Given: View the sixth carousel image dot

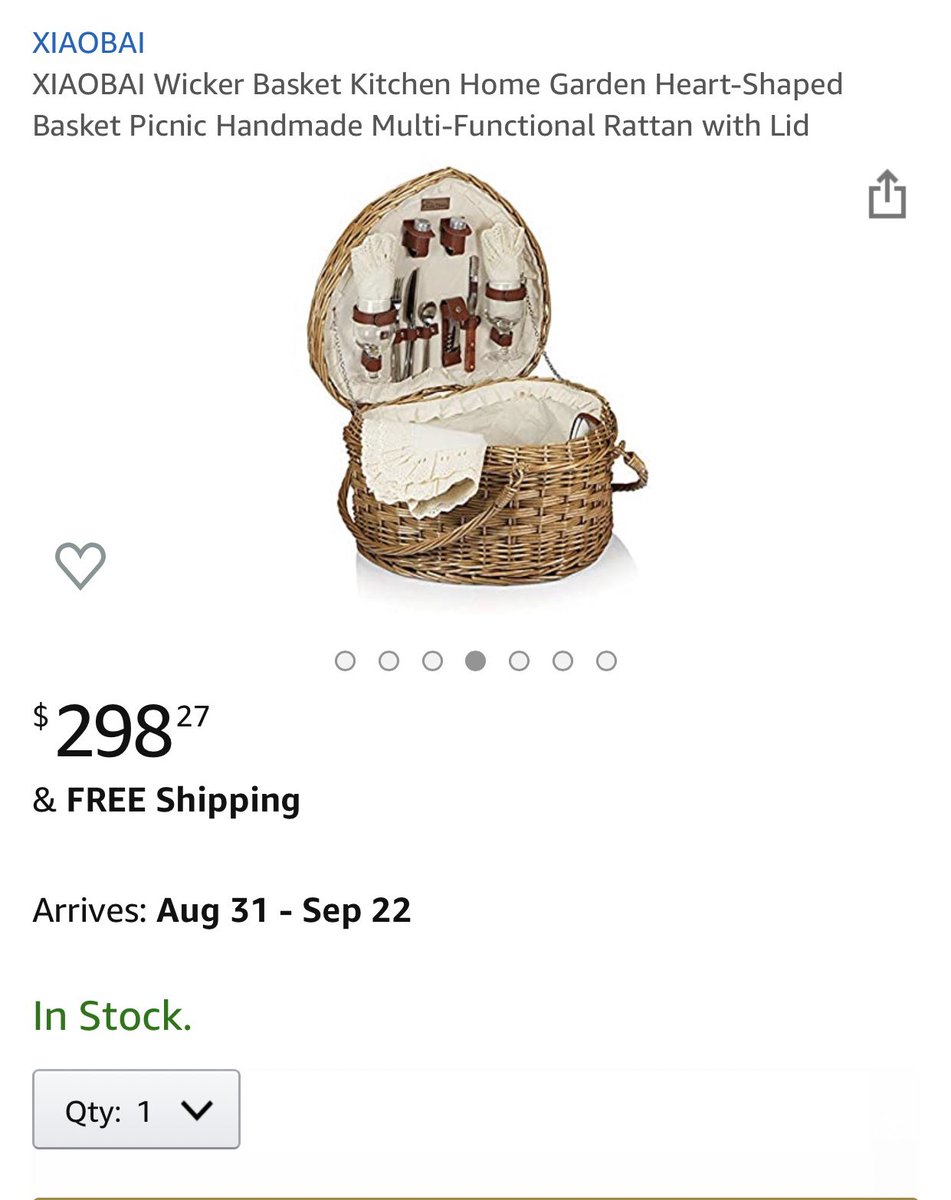Looking at the screenshot, I should pyautogui.click(x=563, y=661).
